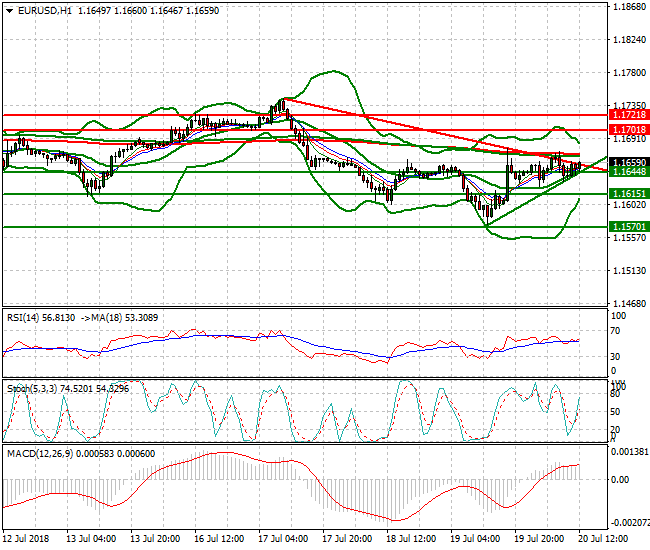Click the green 1.16151 support level label

(629, 194)
